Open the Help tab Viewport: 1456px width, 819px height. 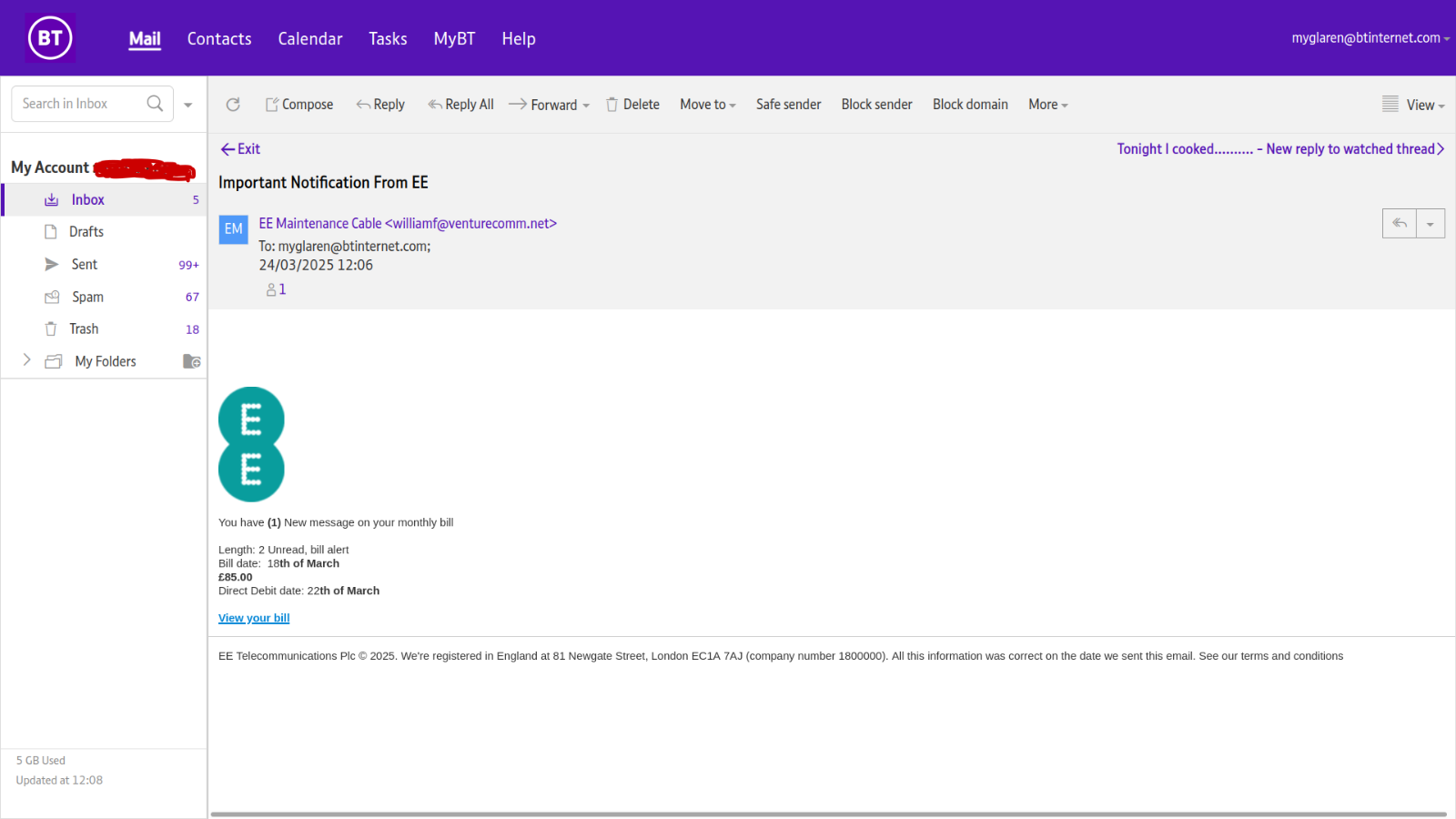[x=519, y=39]
